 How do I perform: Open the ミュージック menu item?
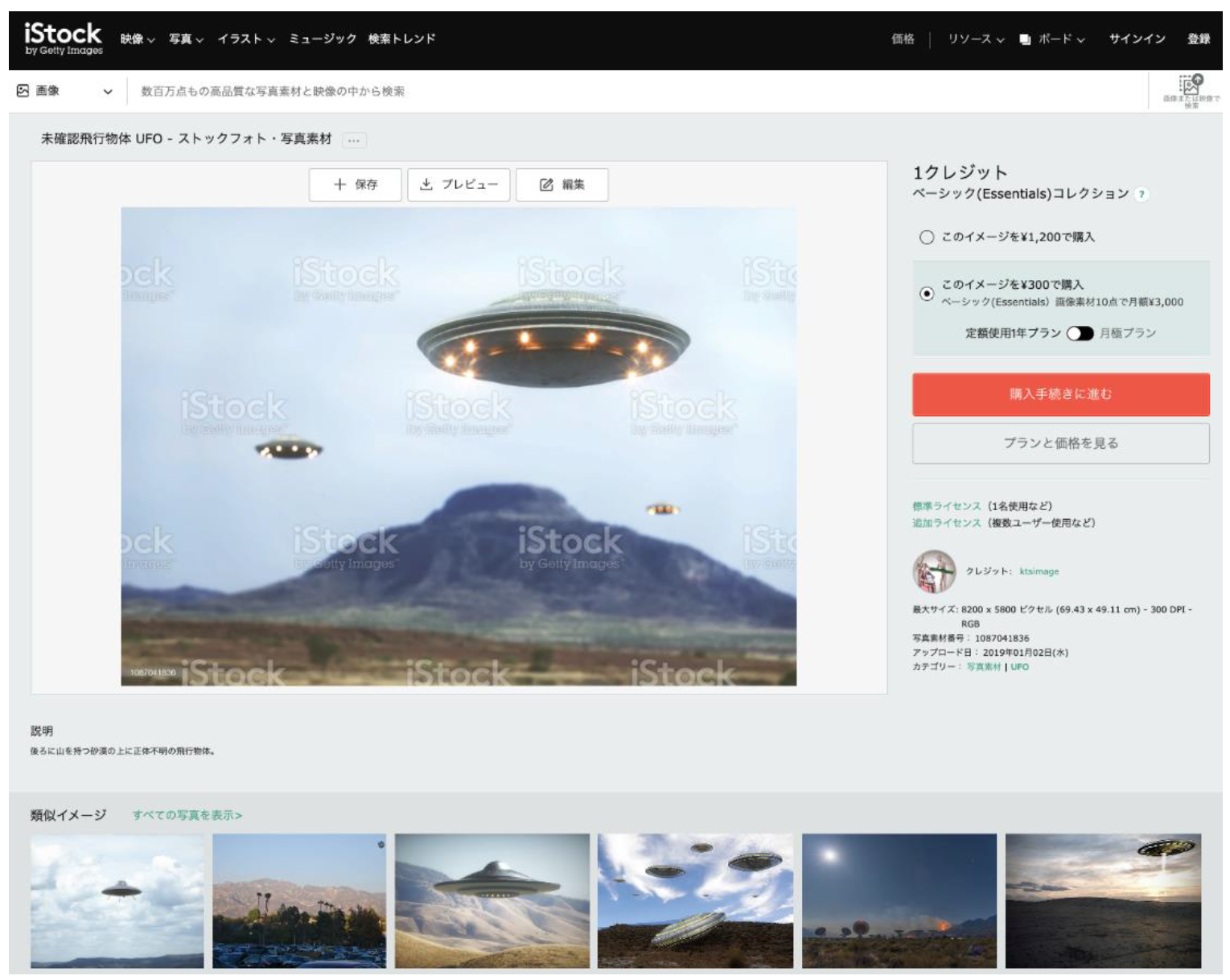point(323,39)
